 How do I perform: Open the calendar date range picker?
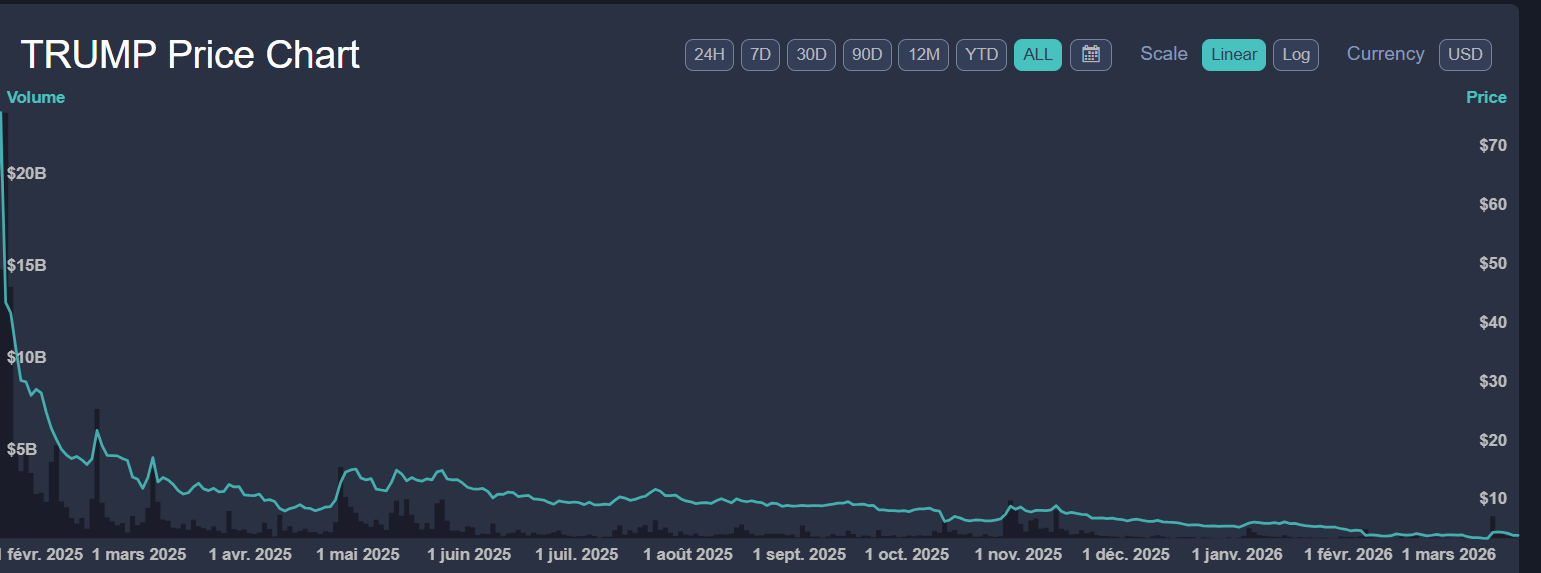[1091, 55]
